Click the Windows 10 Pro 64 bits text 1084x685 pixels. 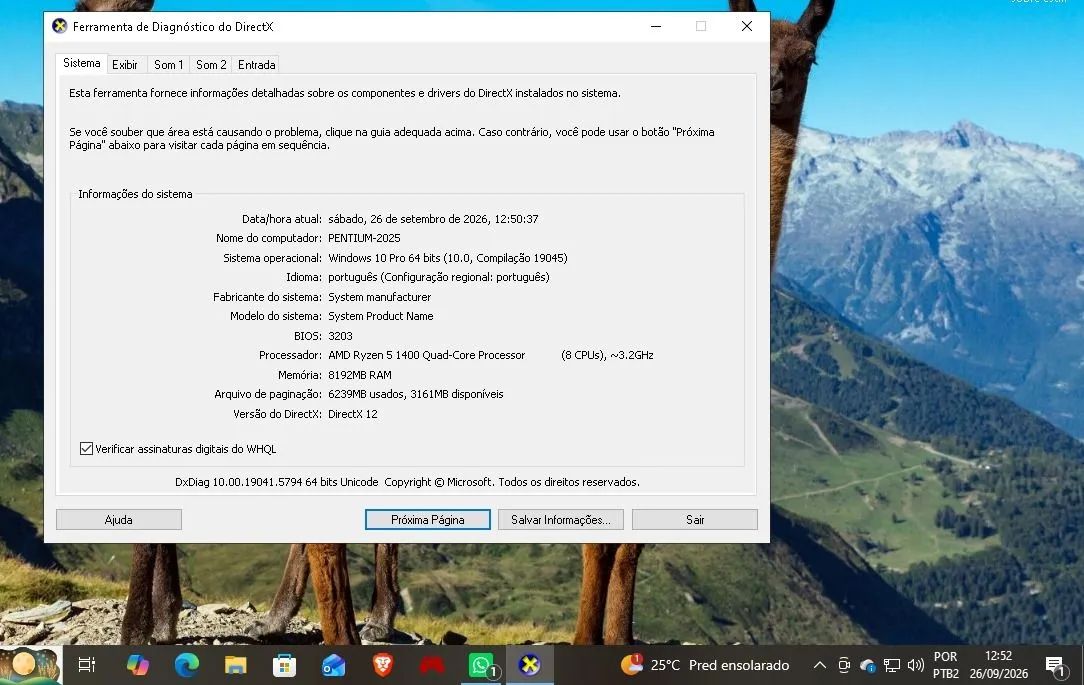click(x=448, y=258)
